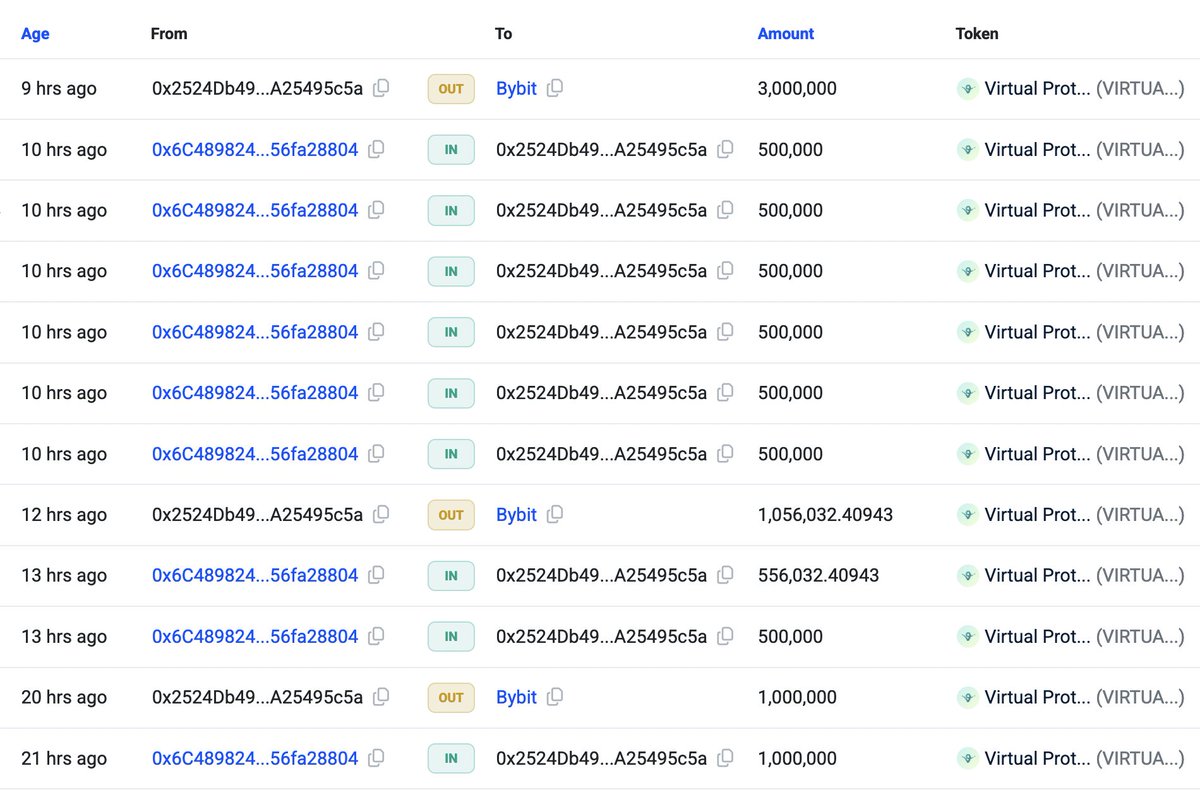Click the OUT badge in the 20 hrs ago row

pyautogui.click(x=451, y=697)
